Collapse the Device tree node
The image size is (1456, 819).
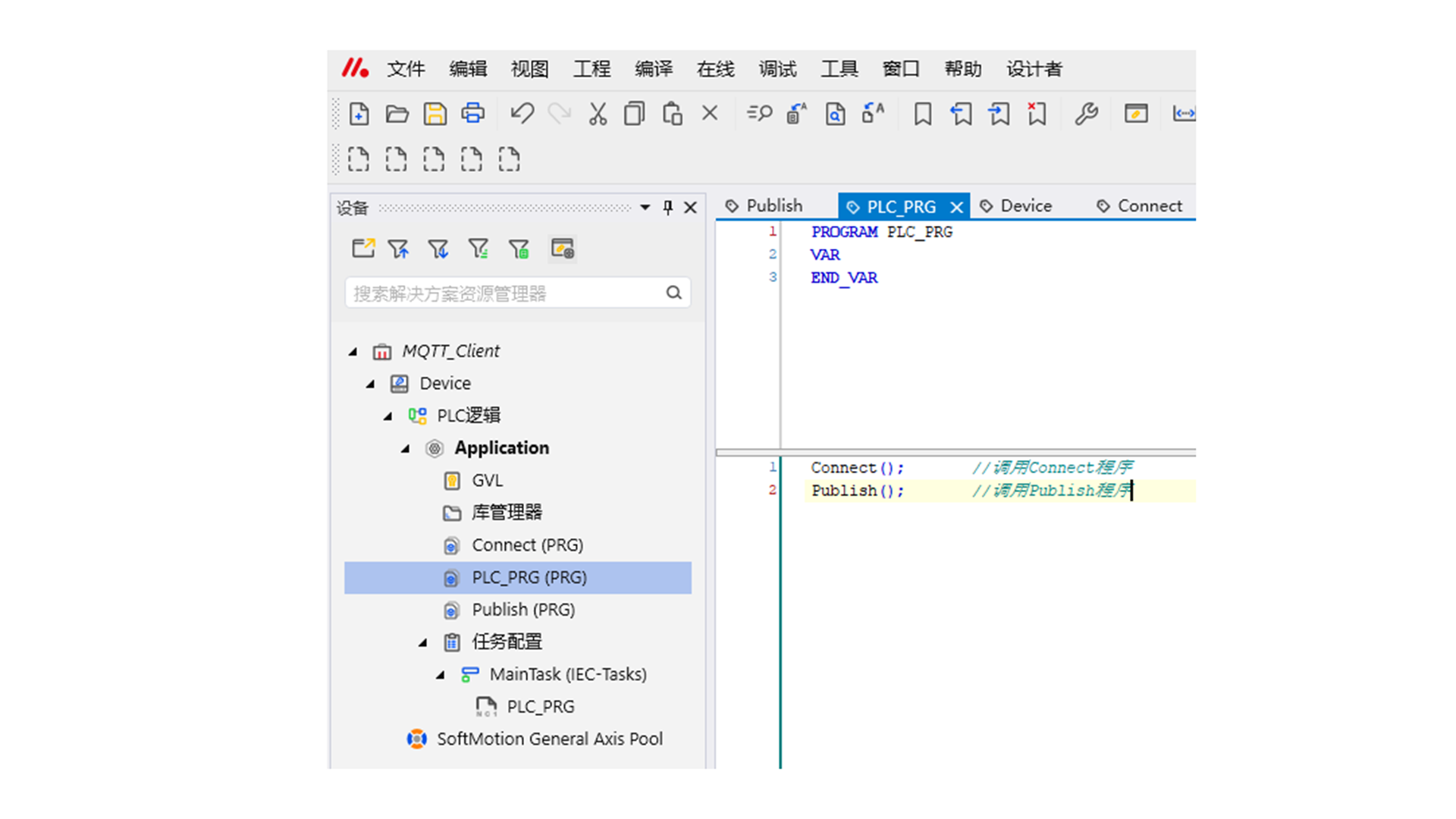pyautogui.click(x=371, y=384)
